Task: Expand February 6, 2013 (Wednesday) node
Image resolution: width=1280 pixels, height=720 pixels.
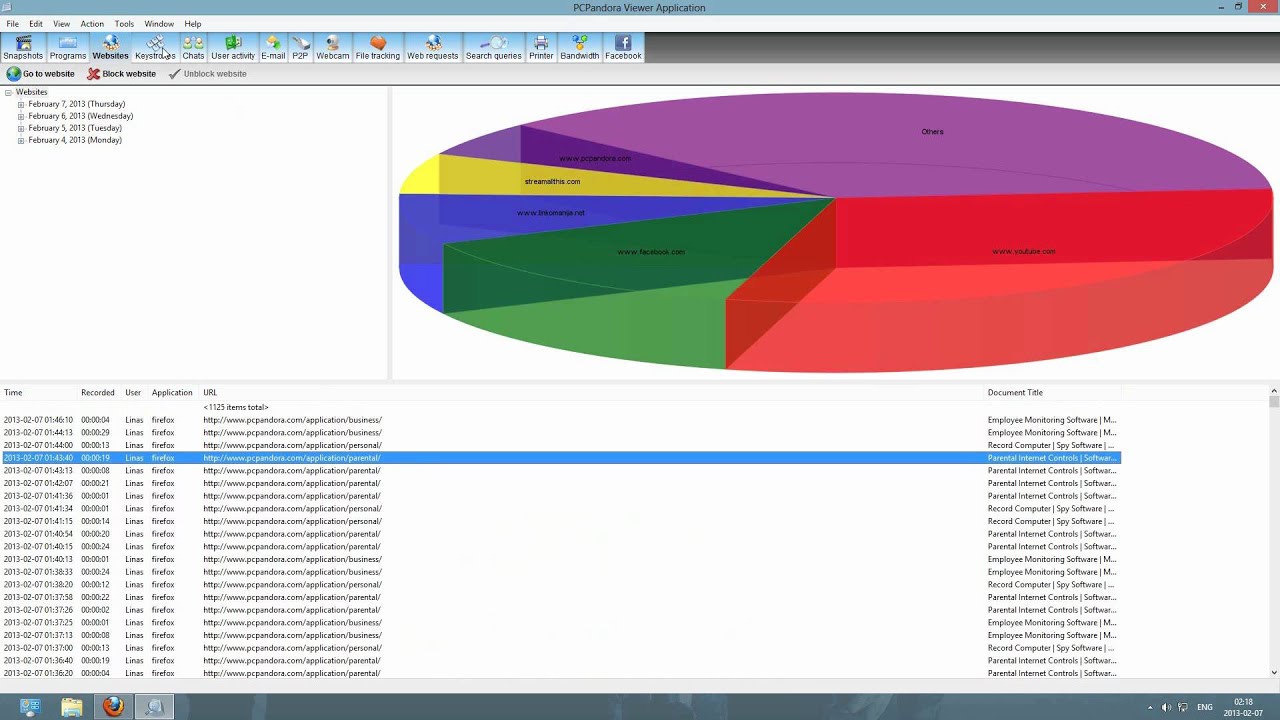Action: pos(21,116)
